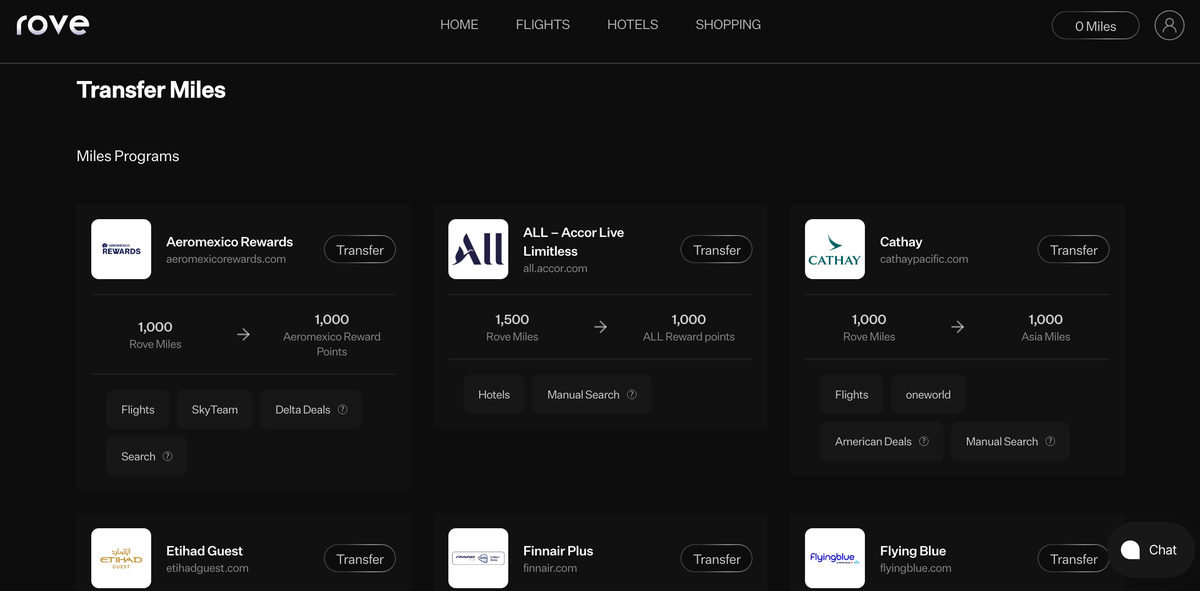Click the Aeromexico Reward Points value

point(332,335)
